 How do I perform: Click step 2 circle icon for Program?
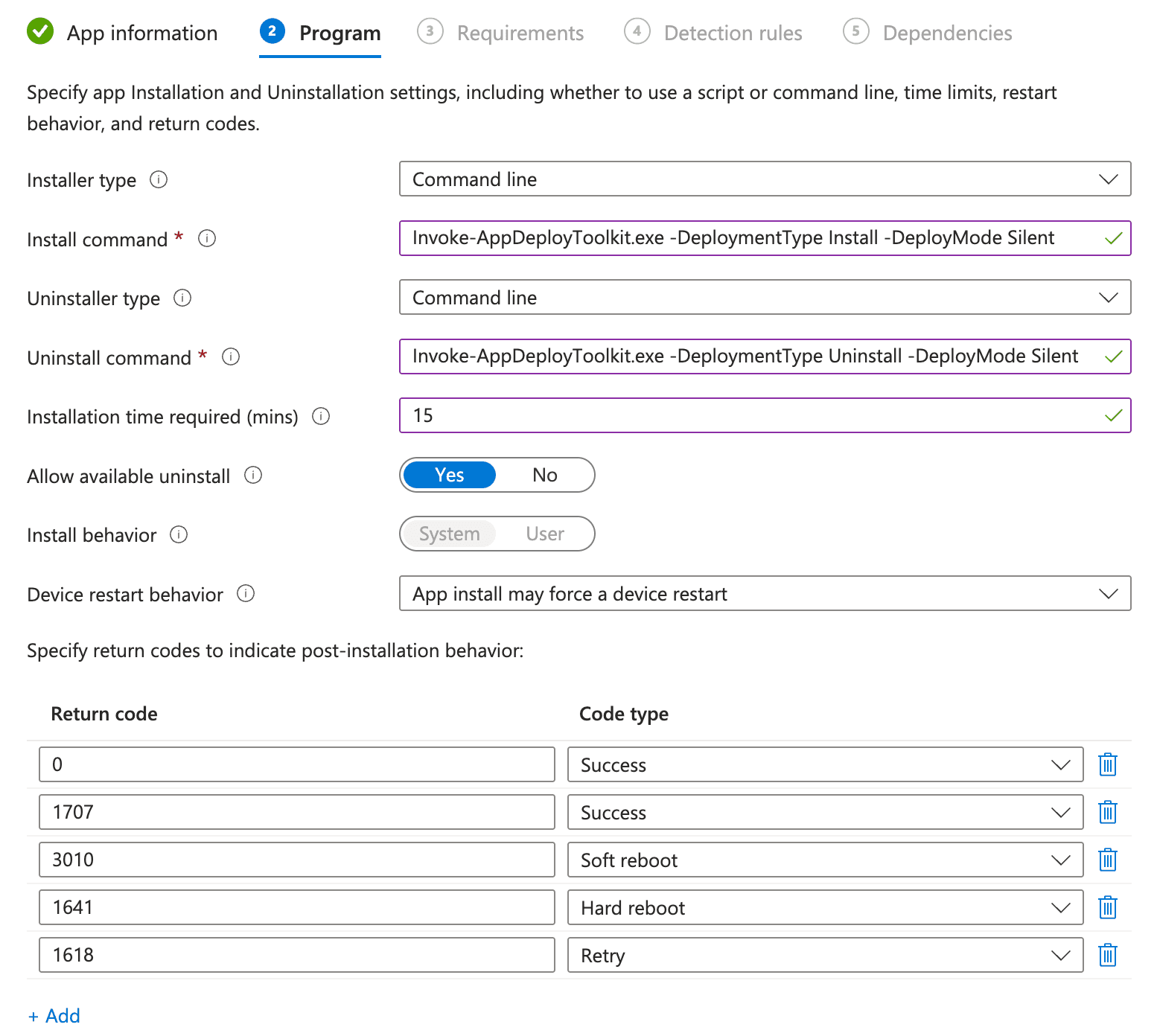point(272,31)
